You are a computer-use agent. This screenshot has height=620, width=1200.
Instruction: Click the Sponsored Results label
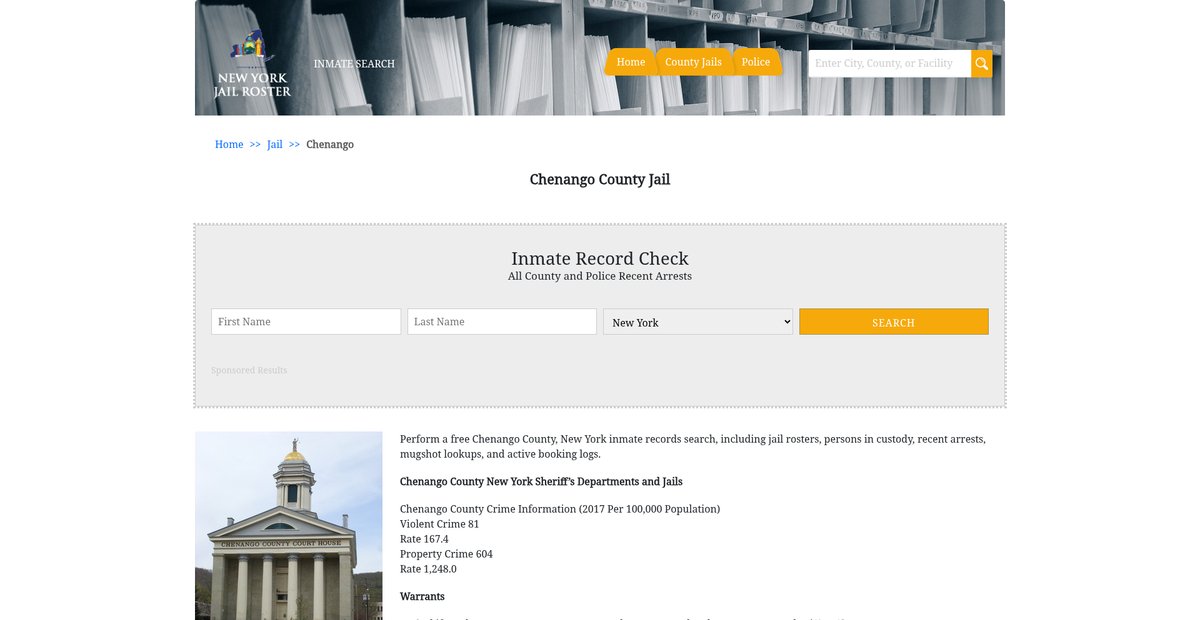249,371
